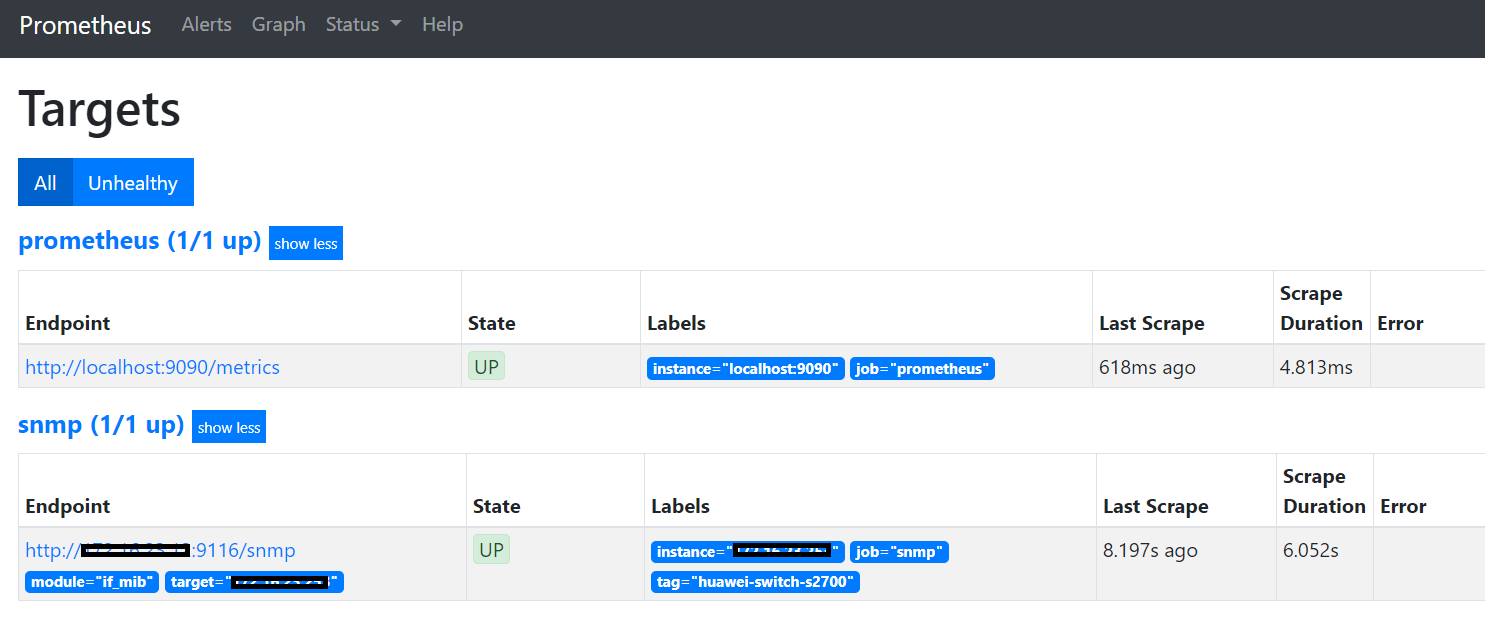Click the 618ms ago last scrape value
1485x626 pixels.
[1147, 367]
